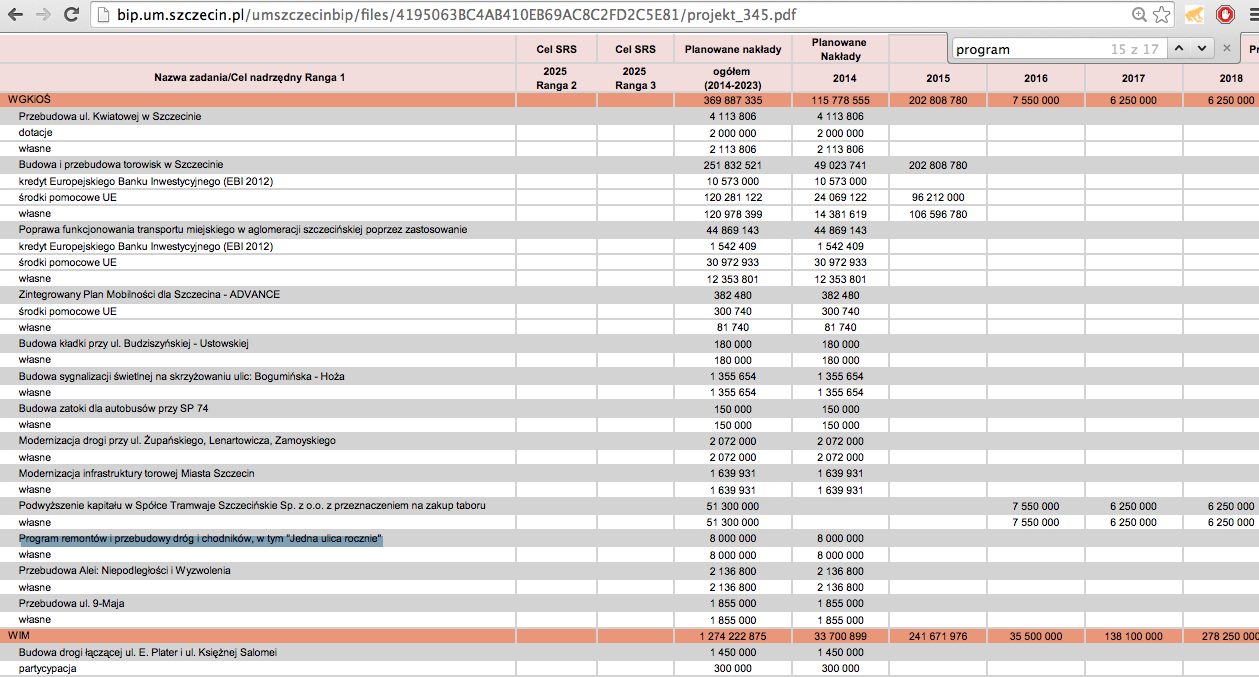Viewport: 1259px width, 677px height.
Task: Click "Budowa sygnalizacji świetlnej" Bogumińska - Hoża row
Action: click(x=181, y=376)
